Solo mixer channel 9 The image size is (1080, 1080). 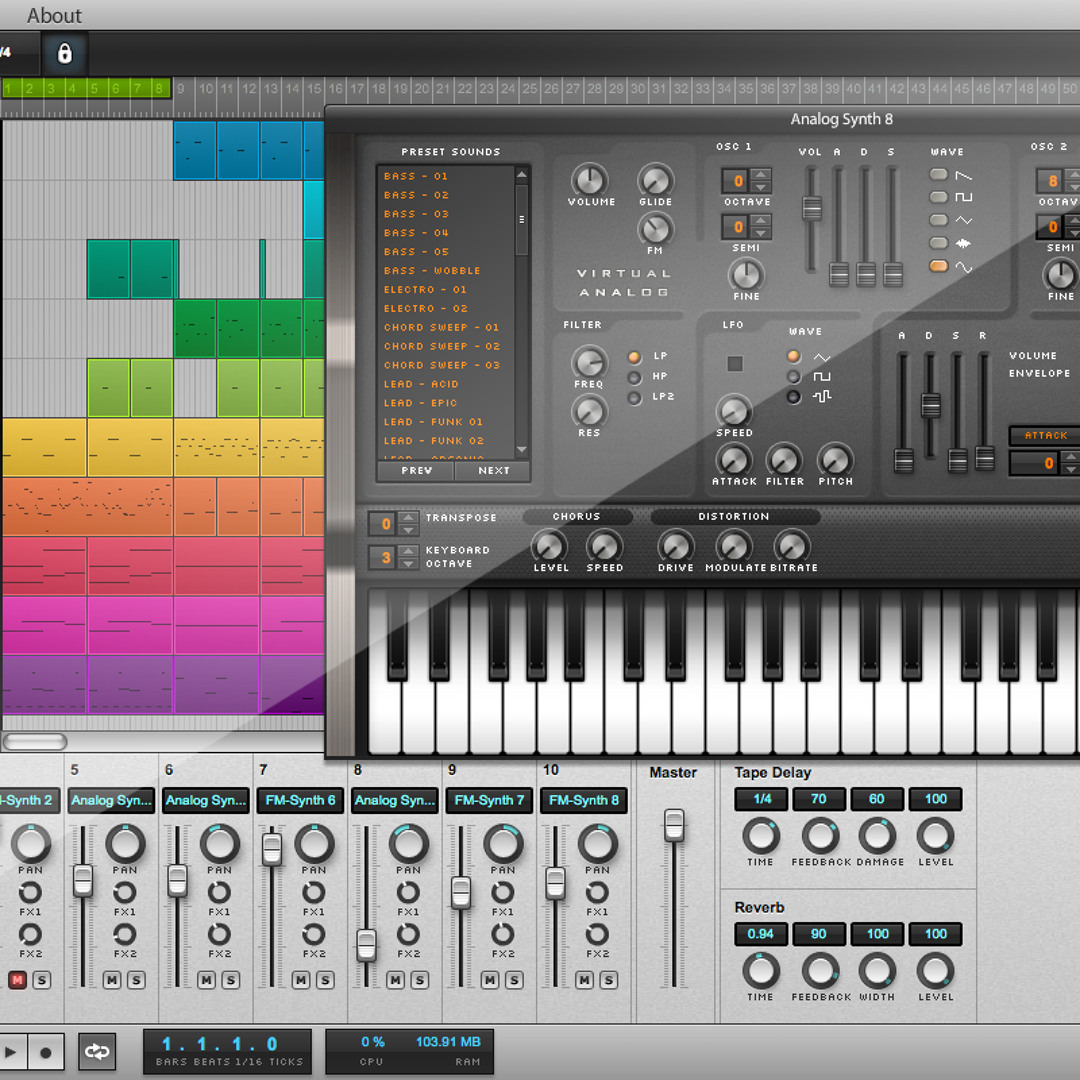click(514, 980)
